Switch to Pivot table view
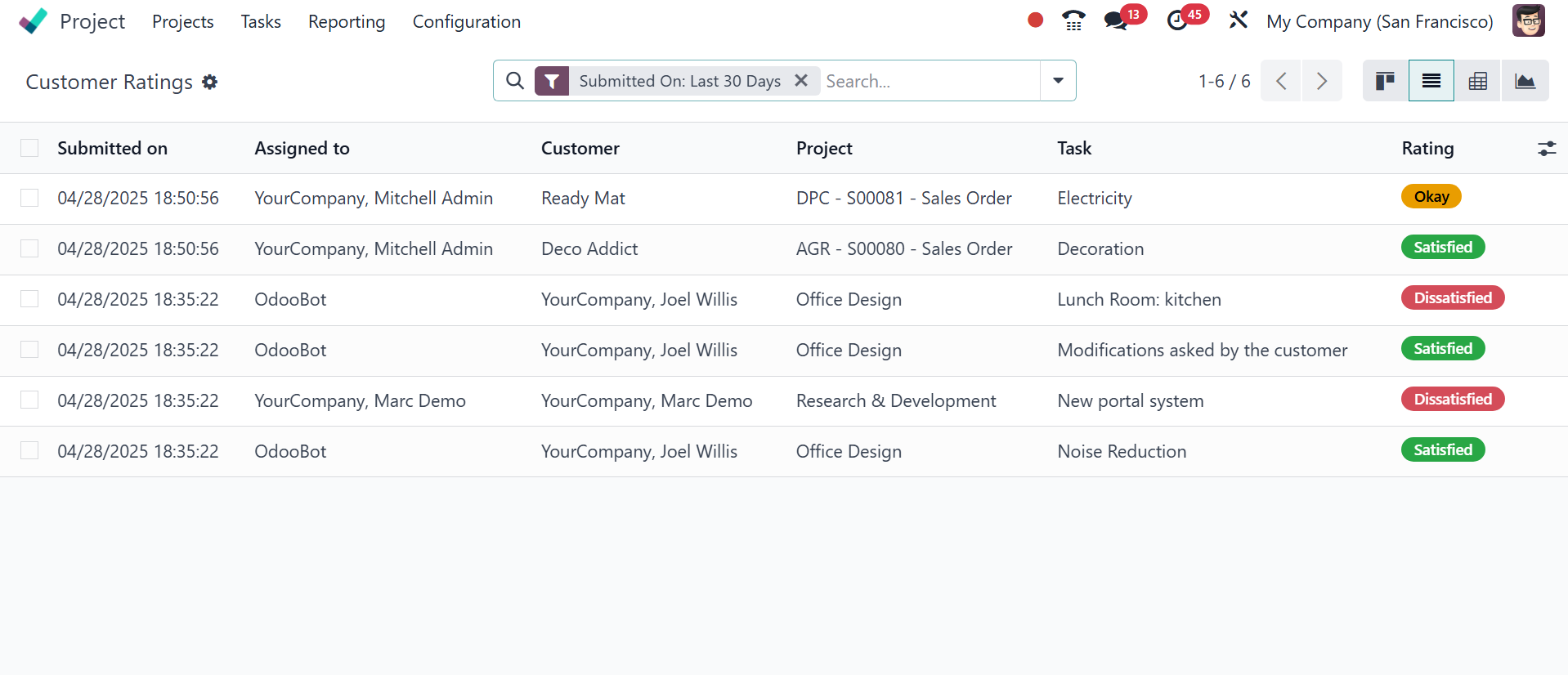Screen dimensions: 1568x675 [x=1477, y=81]
